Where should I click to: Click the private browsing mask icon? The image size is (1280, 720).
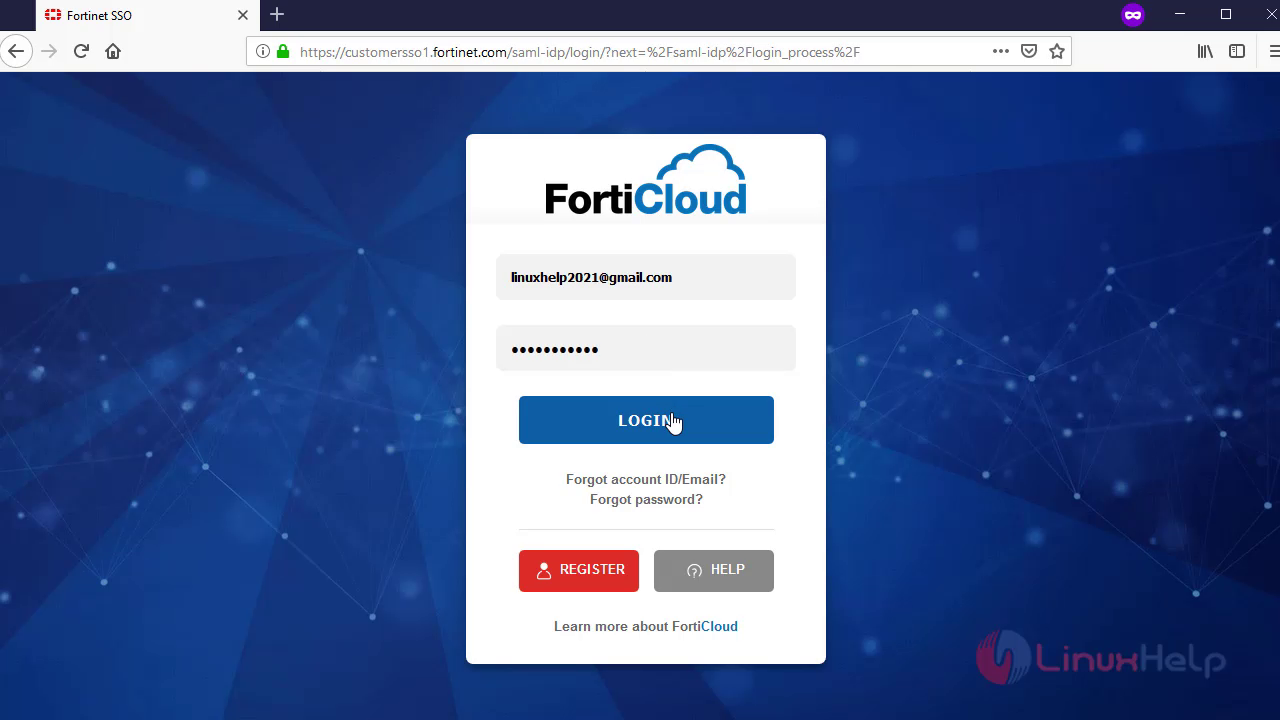[x=1133, y=15]
